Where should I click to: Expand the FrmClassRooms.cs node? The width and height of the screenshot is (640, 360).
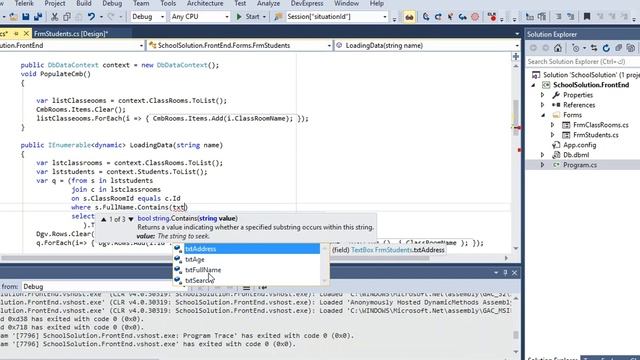pos(553,125)
